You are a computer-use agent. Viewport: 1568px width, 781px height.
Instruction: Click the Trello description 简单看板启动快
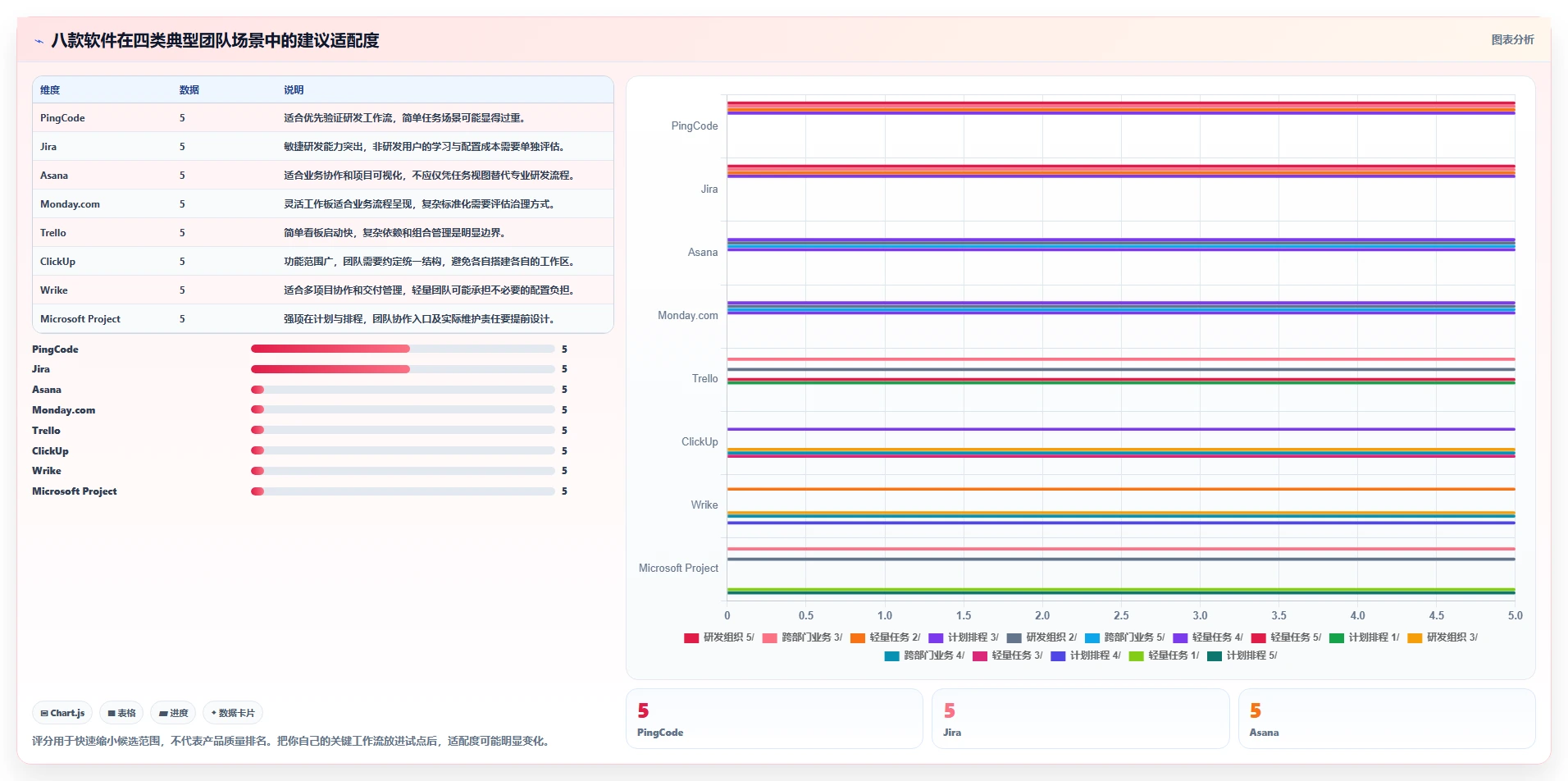pyautogui.click(x=394, y=233)
